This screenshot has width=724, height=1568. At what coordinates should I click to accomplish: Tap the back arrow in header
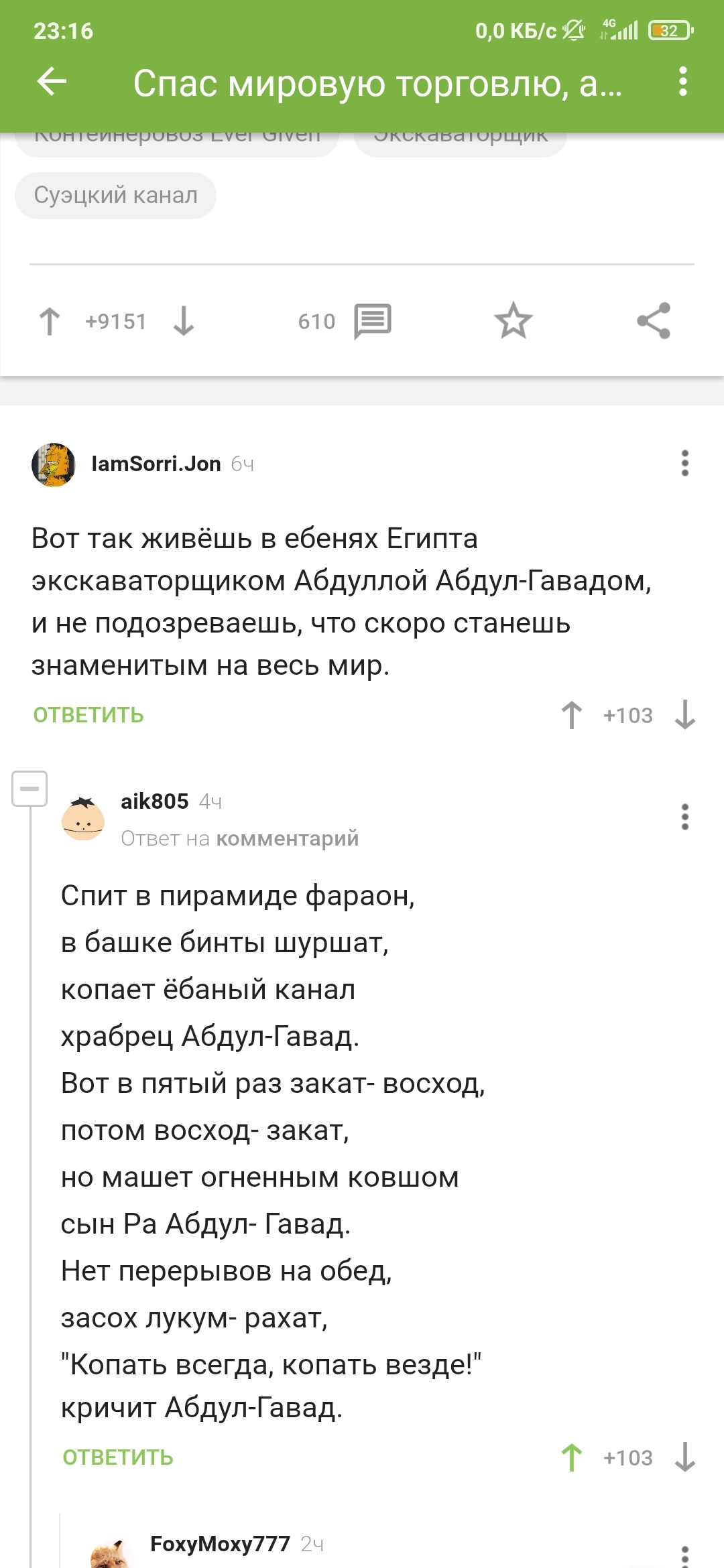click(52, 82)
